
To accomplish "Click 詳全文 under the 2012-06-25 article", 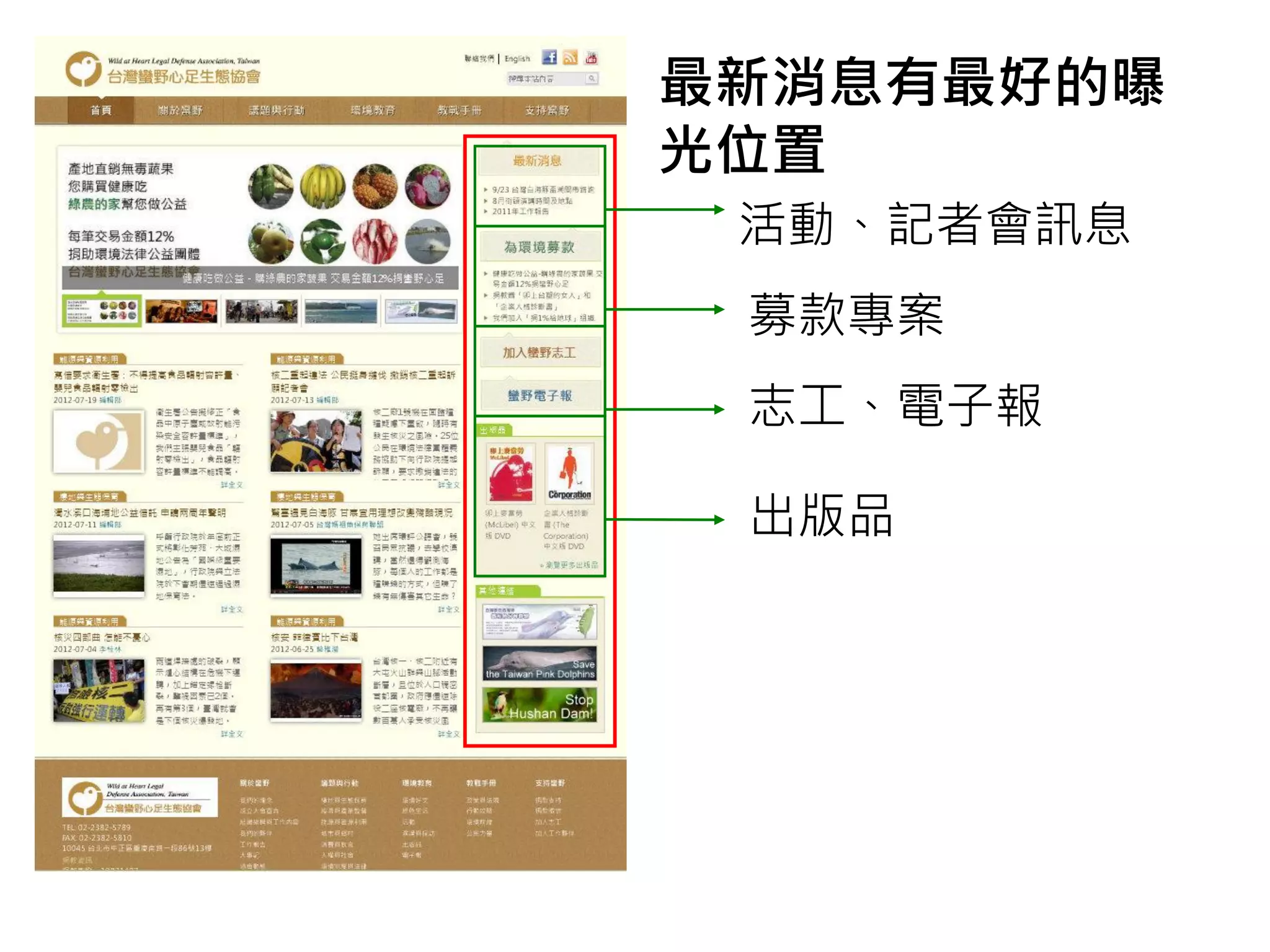I will [x=448, y=734].
